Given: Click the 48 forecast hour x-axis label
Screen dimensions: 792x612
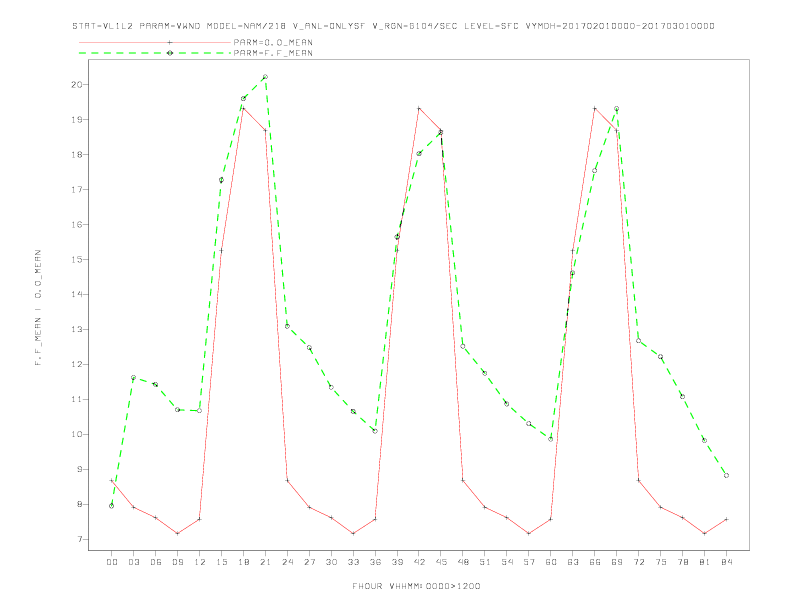Looking at the screenshot, I should click(463, 562).
